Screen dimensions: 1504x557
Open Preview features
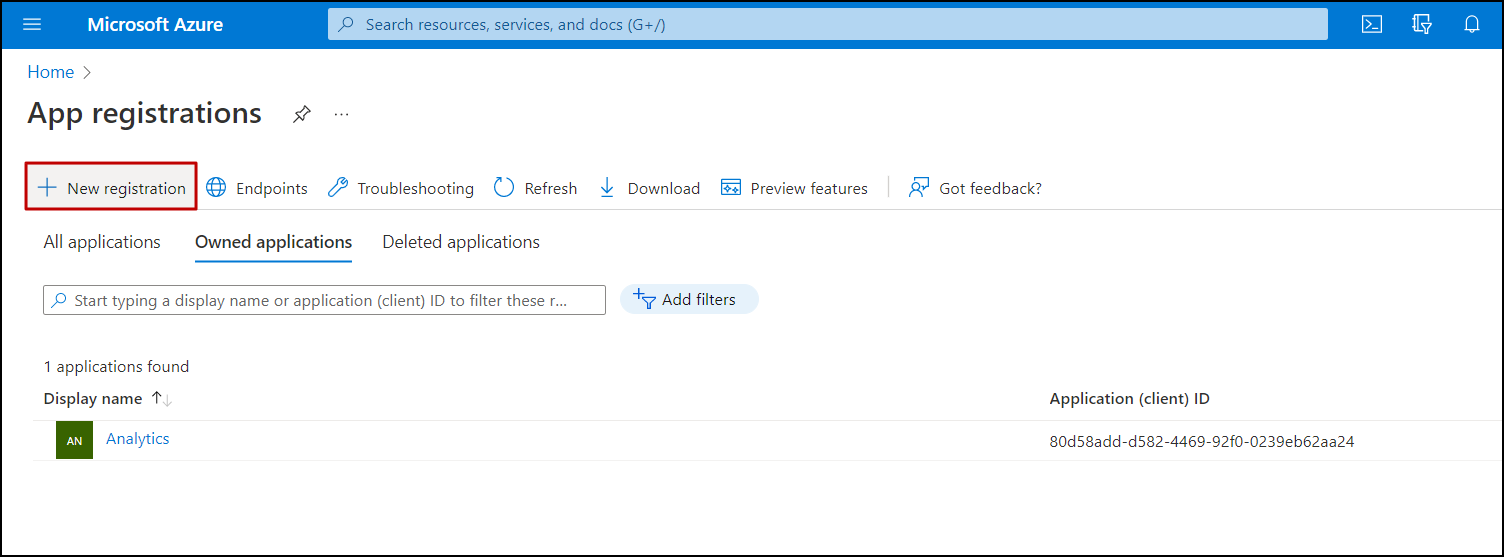coord(794,188)
